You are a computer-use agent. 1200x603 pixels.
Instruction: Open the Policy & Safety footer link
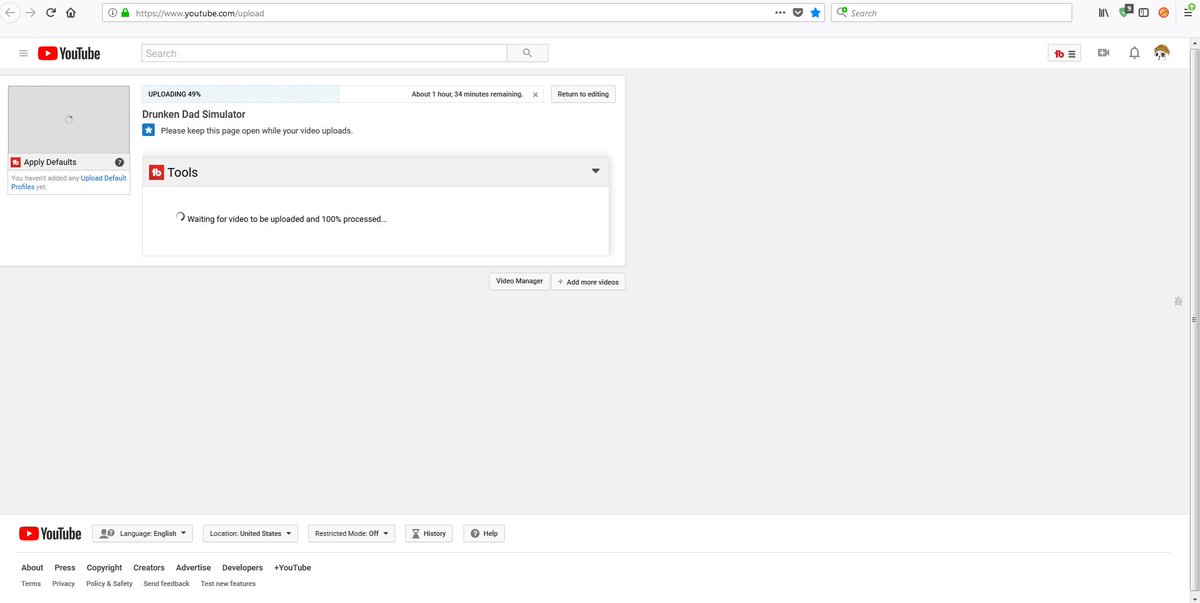click(x=109, y=584)
